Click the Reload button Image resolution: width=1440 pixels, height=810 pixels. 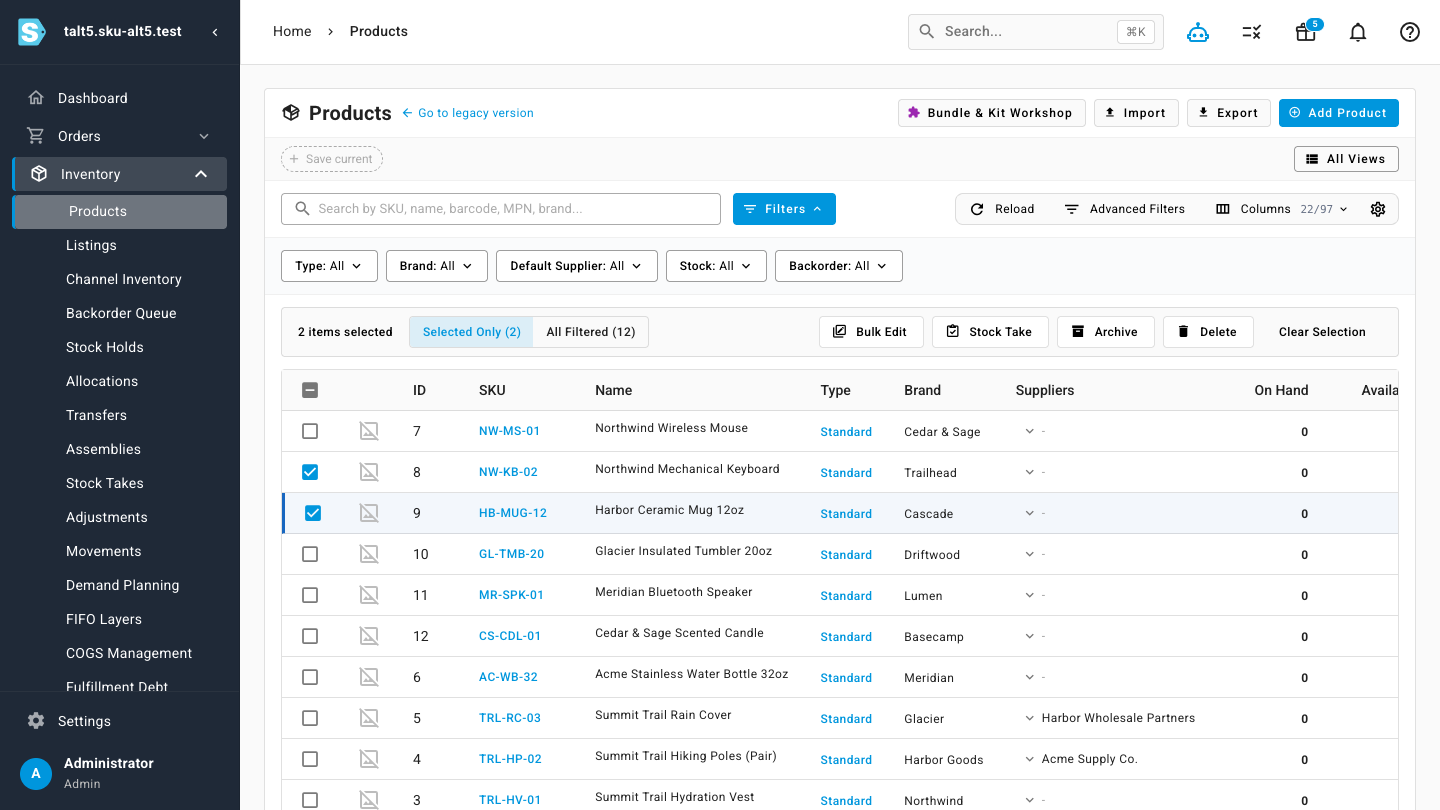click(1002, 209)
